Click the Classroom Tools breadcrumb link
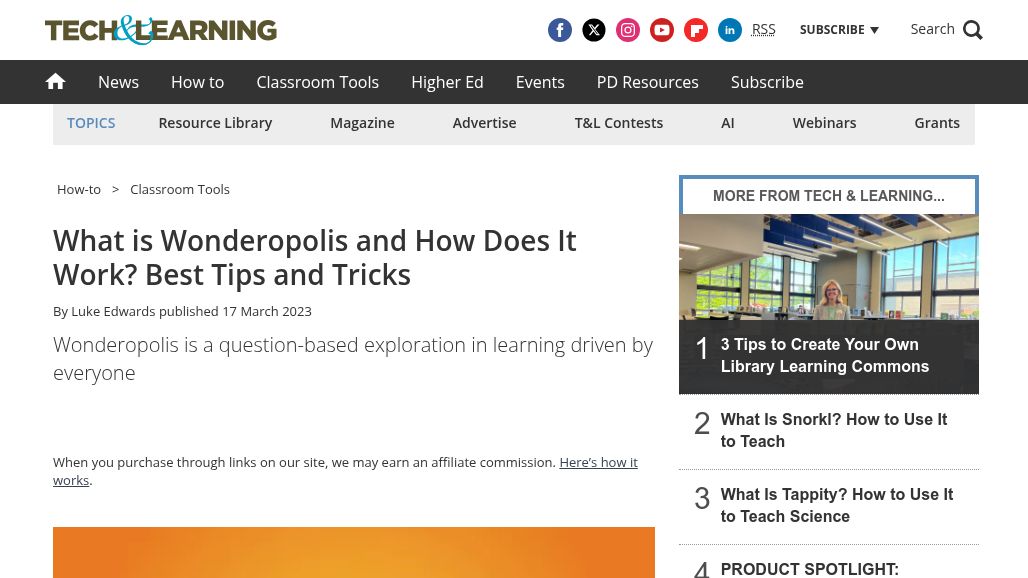Image resolution: width=1028 pixels, height=578 pixels. [180, 189]
